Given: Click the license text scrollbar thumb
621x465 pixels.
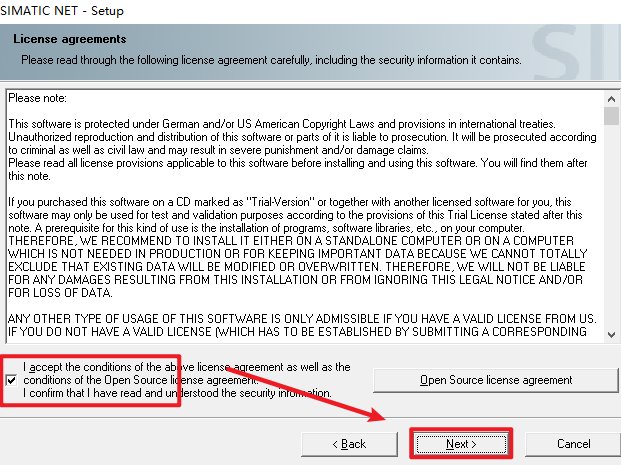Looking at the screenshot, I should [x=611, y=116].
